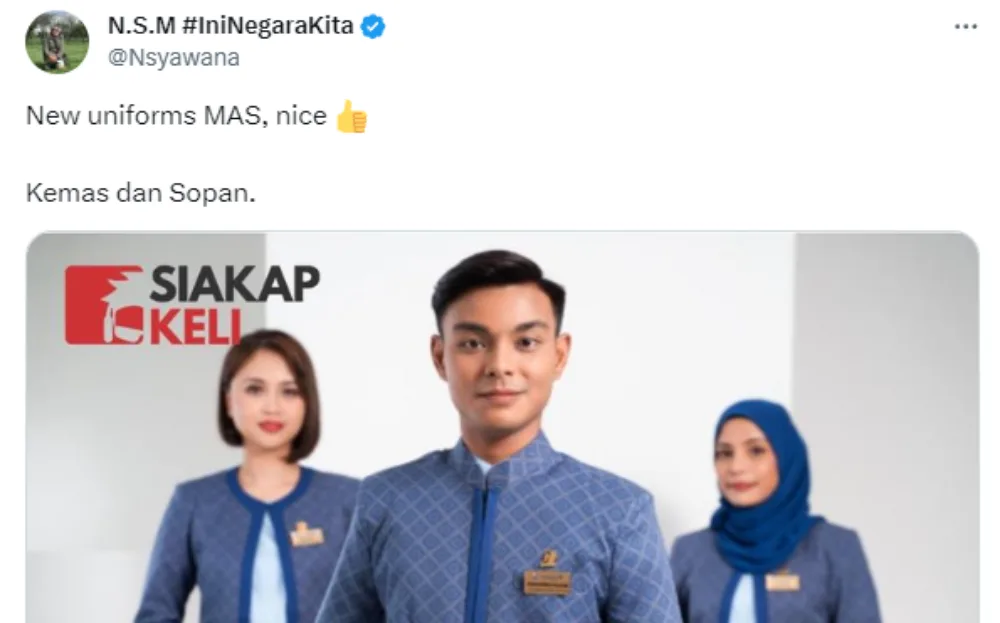Click the #IniNegaraKita hashtag in the name
1000x623 pixels.
[x=268, y=26]
